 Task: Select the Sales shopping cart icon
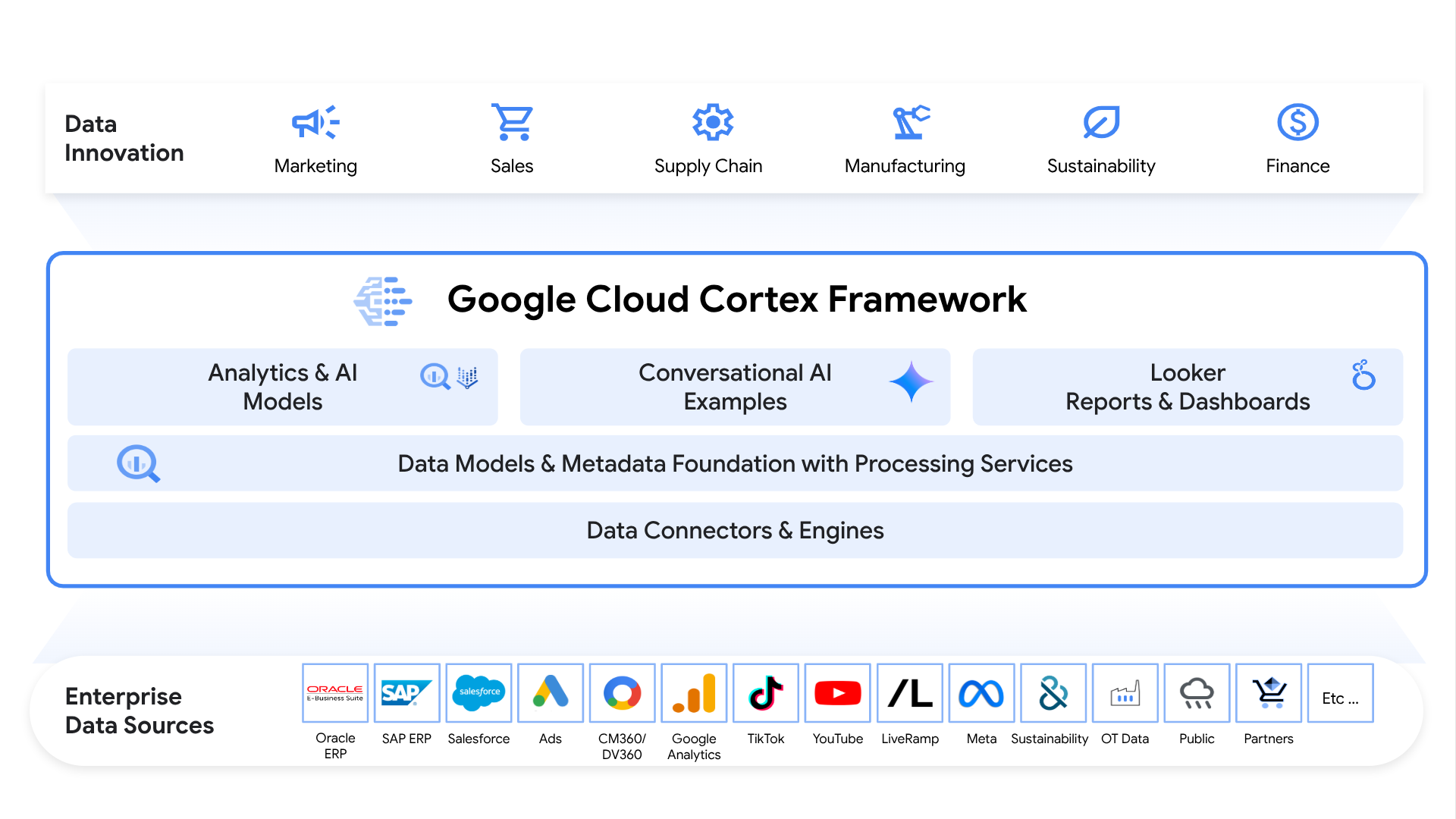pos(512,121)
